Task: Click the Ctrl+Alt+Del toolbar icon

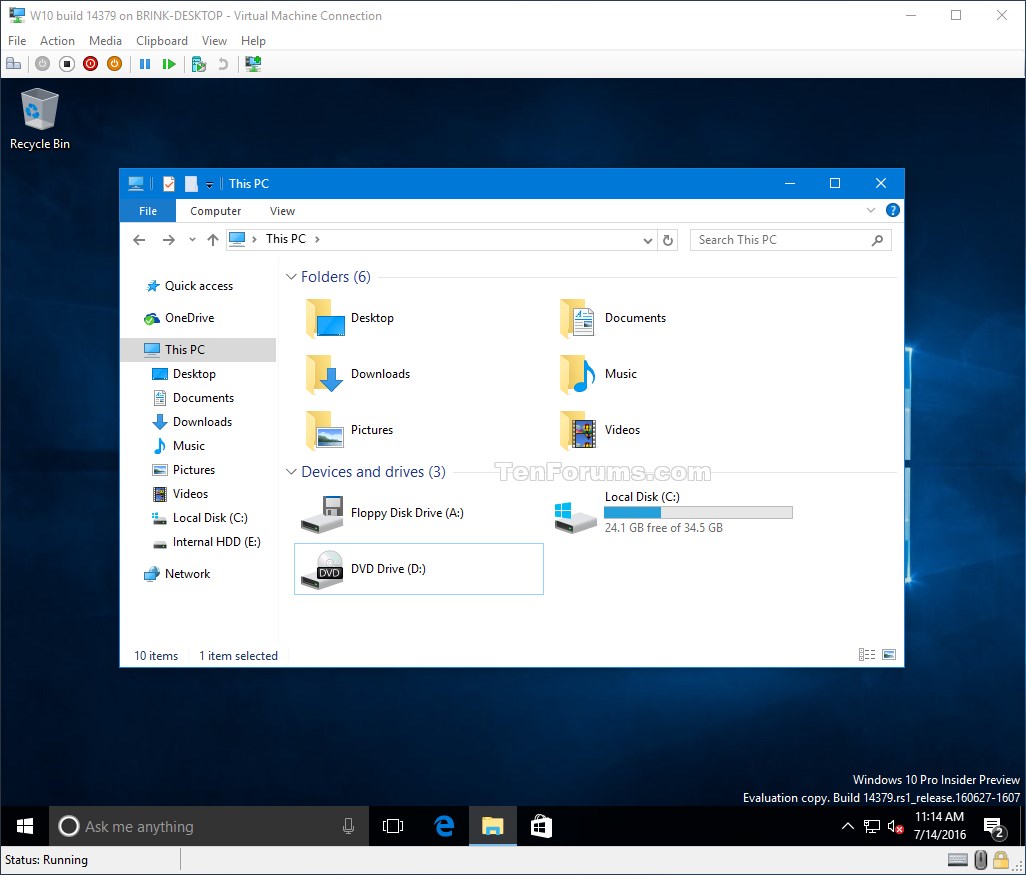Action: 14,63
